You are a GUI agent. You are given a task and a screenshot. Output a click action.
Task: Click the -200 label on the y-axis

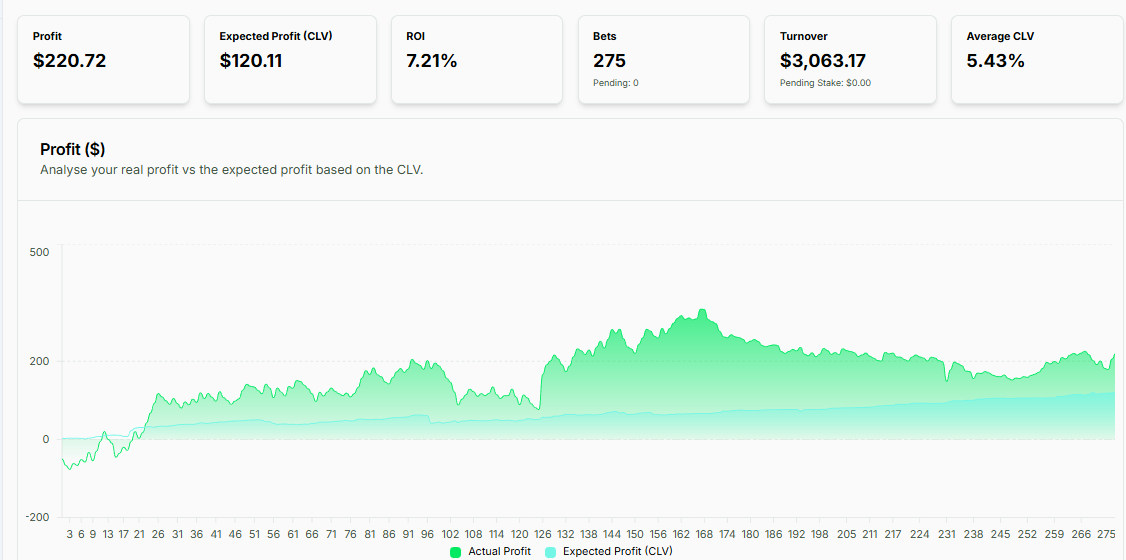click(37, 517)
